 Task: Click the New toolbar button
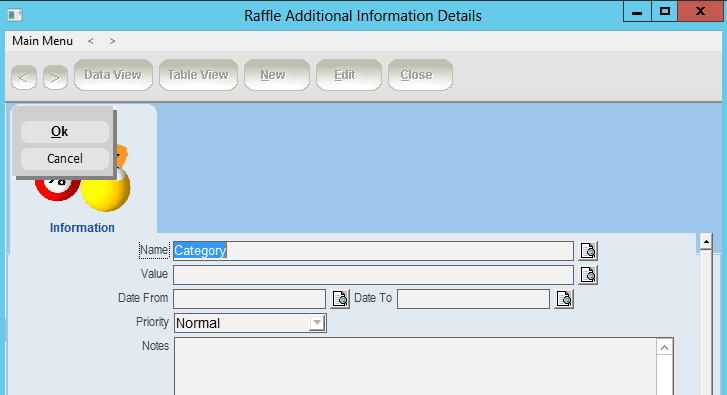(277, 75)
